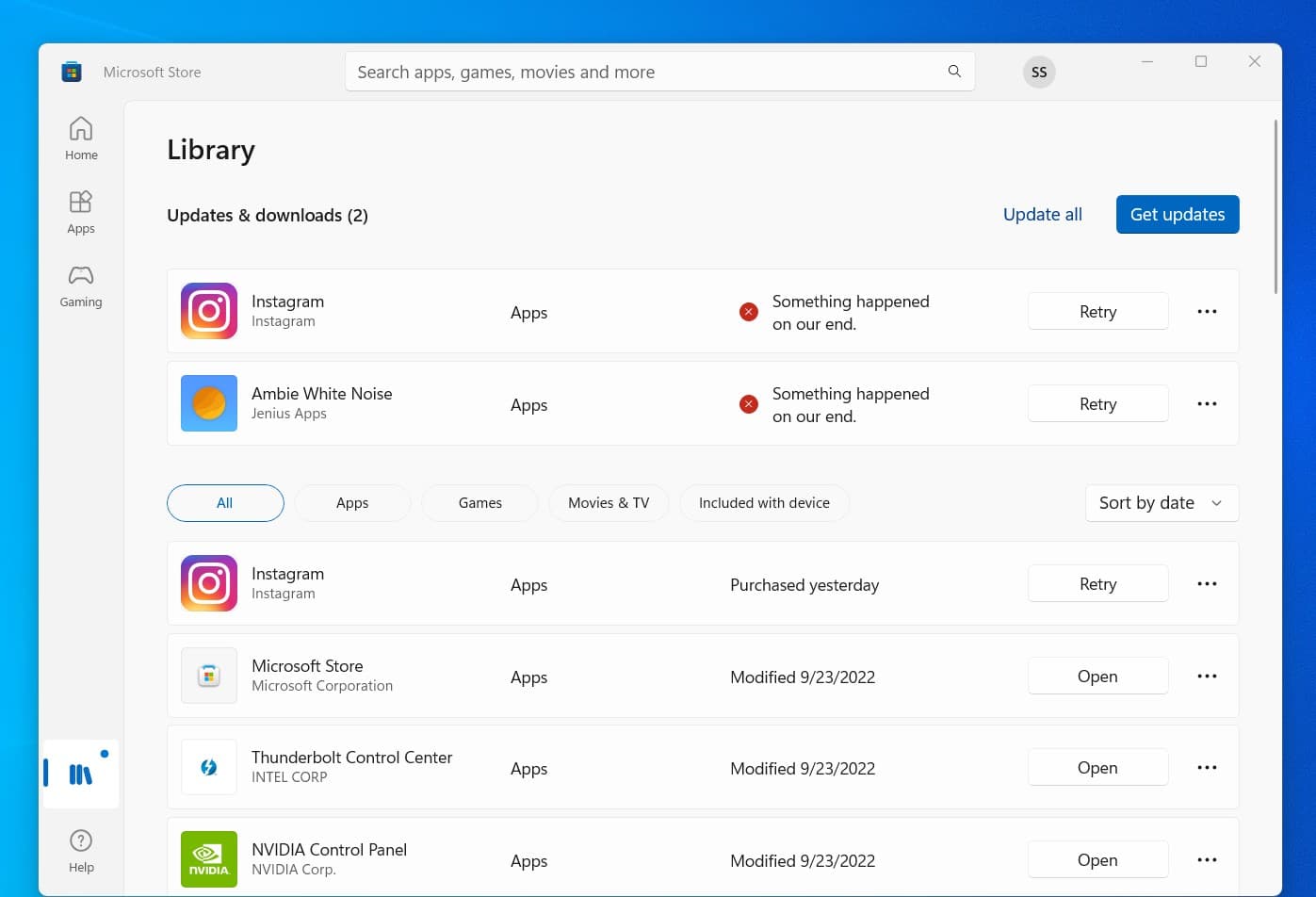Open Thunderbolt Control Center
Viewport: 1316px width, 897px height.
tap(1097, 767)
